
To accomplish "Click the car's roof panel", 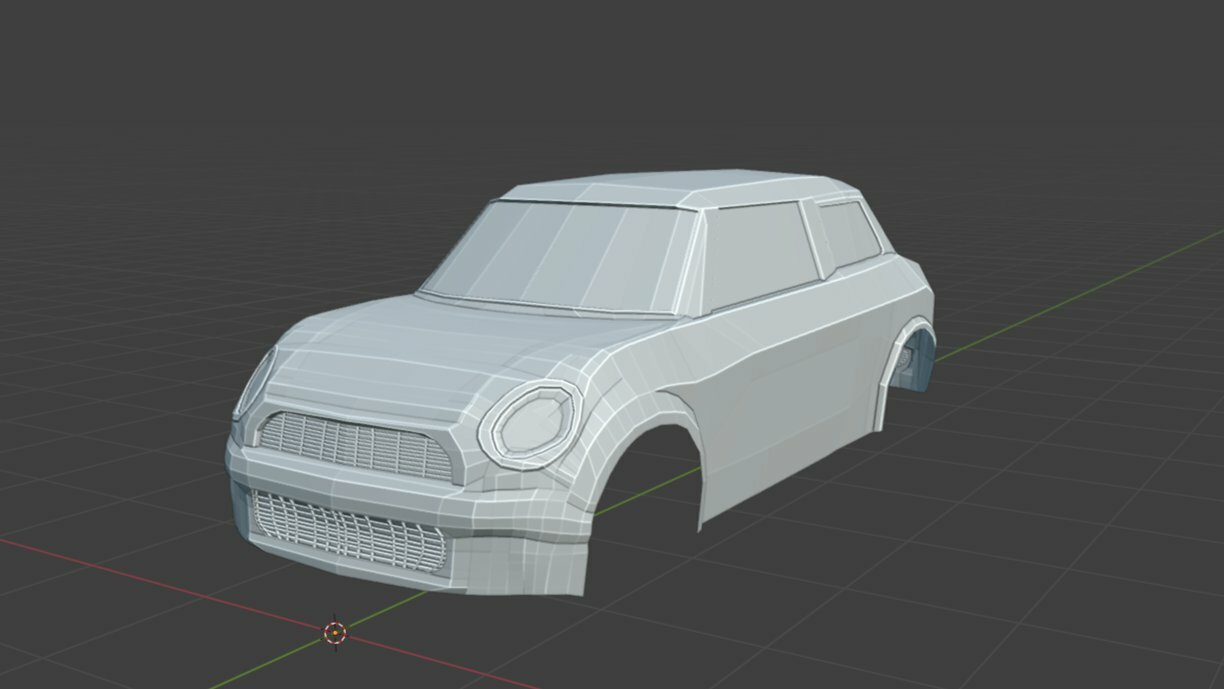I will (x=680, y=189).
